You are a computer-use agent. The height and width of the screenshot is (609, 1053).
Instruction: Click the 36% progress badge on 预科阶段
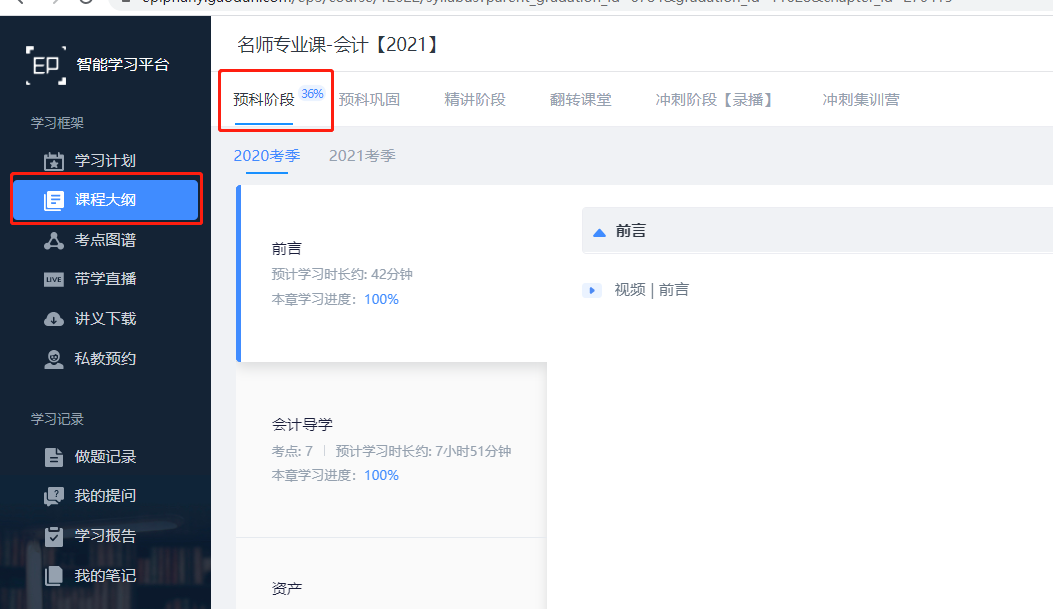(312, 94)
